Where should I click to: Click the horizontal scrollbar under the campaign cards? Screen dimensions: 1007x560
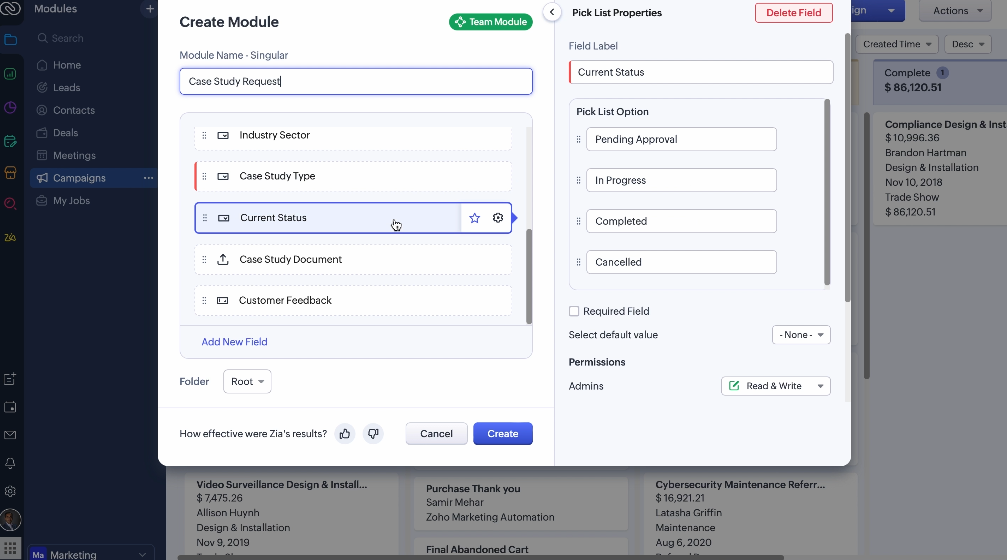pos(480,557)
